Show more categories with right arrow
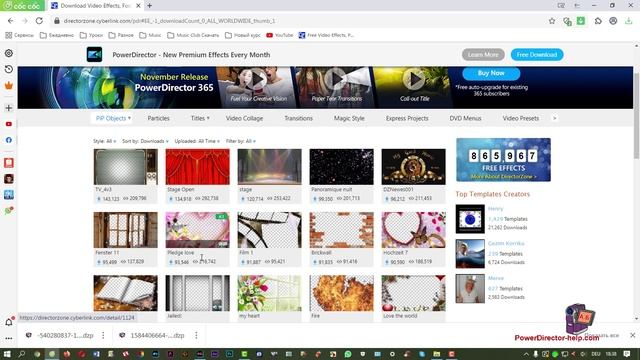Viewport: 640px width, 360px height. click(x=554, y=118)
